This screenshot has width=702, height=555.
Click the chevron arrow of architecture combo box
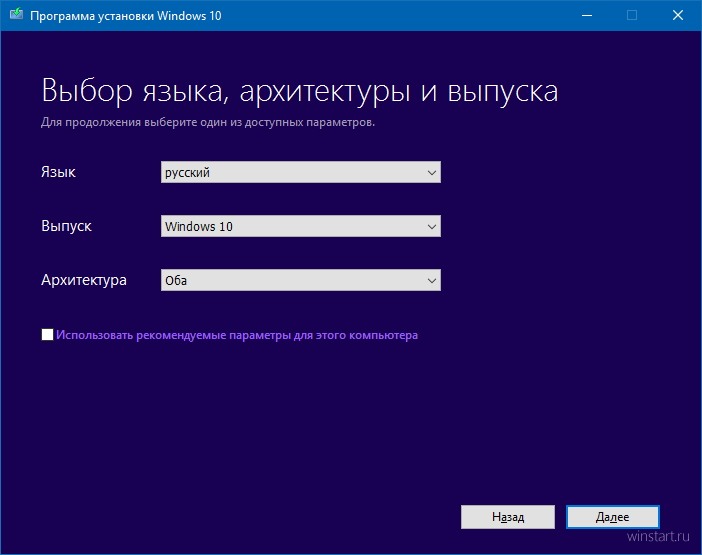(x=431, y=281)
